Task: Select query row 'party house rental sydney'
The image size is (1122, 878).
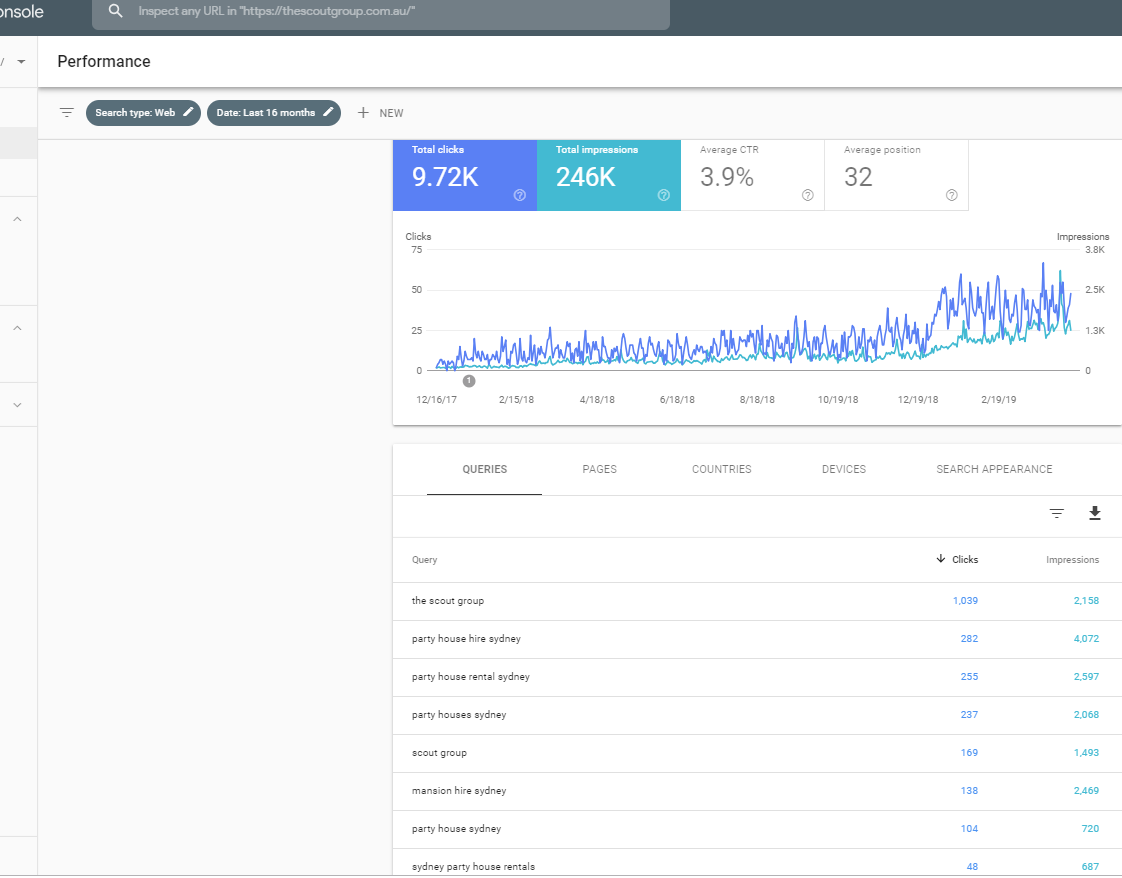Action: [x=757, y=677]
